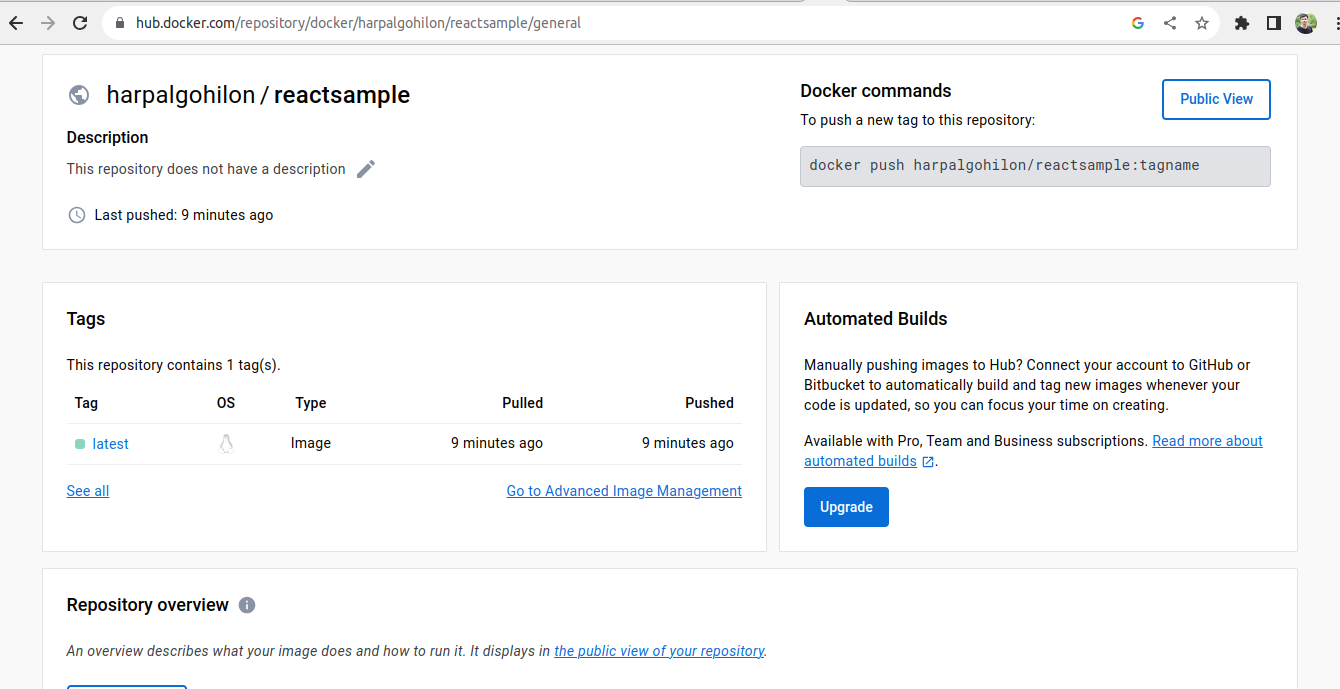Open the public view of your repository link
The image size is (1340, 689).
pyautogui.click(x=659, y=651)
